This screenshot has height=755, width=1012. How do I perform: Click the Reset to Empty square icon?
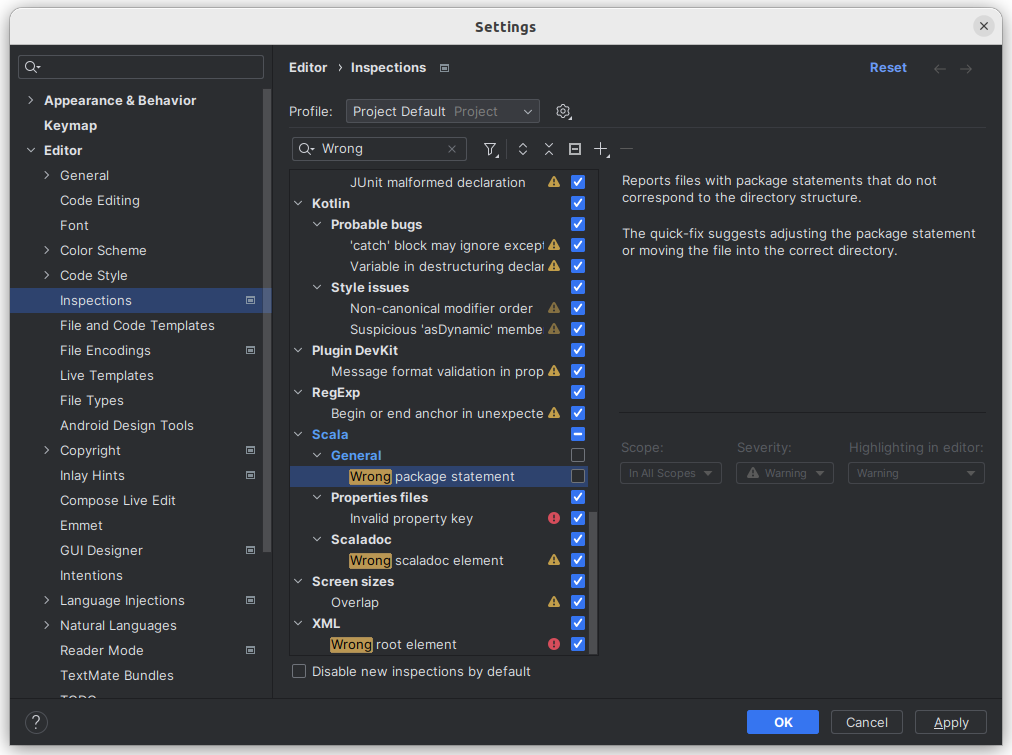point(575,149)
